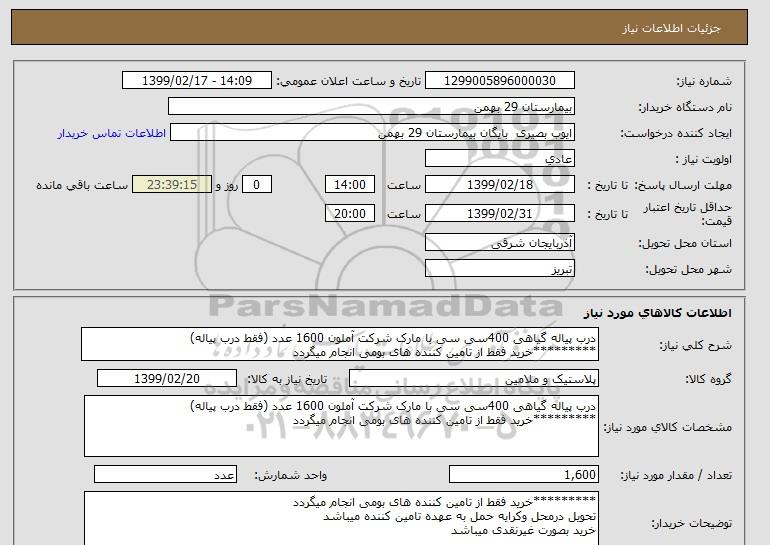The height and width of the screenshot is (545, 770).
Task: Click the delivery province field آذربایجان شرقی
Action: tap(500, 243)
